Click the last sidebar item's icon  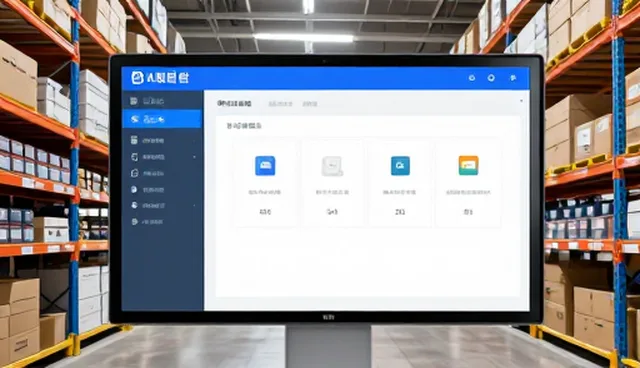[134, 222]
